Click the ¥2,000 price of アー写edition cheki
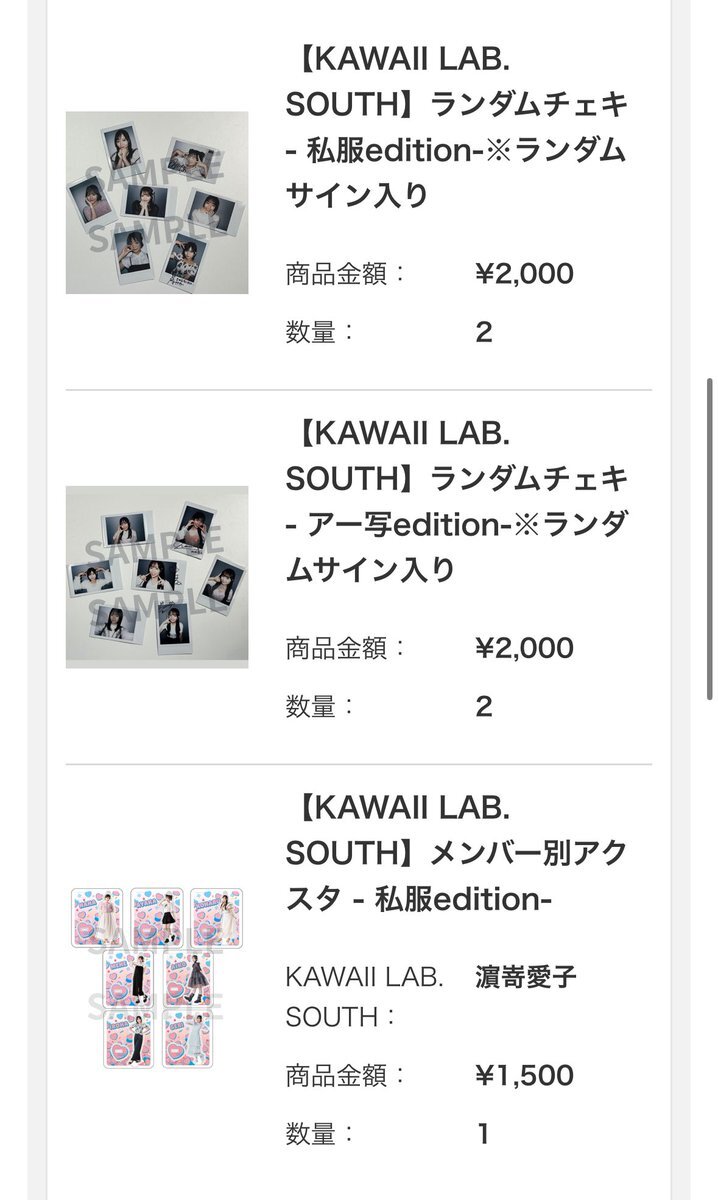Screen dimensions: 718x1200 coord(524,648)
